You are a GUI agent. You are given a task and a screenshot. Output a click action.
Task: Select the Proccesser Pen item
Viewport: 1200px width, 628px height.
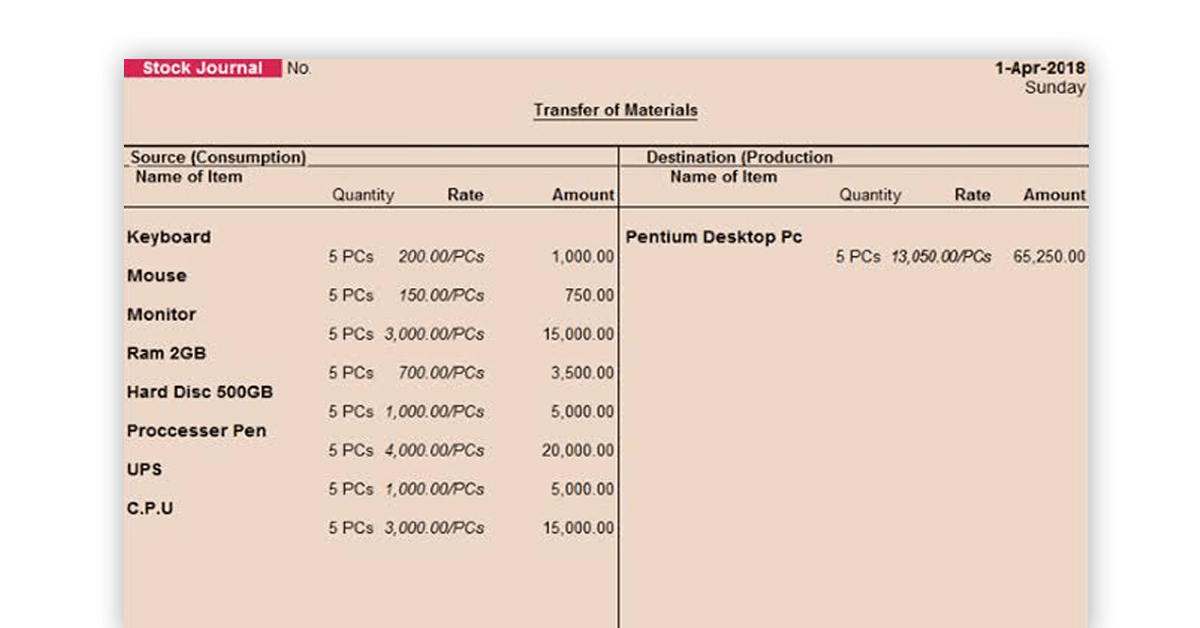[x=196, y=431]
